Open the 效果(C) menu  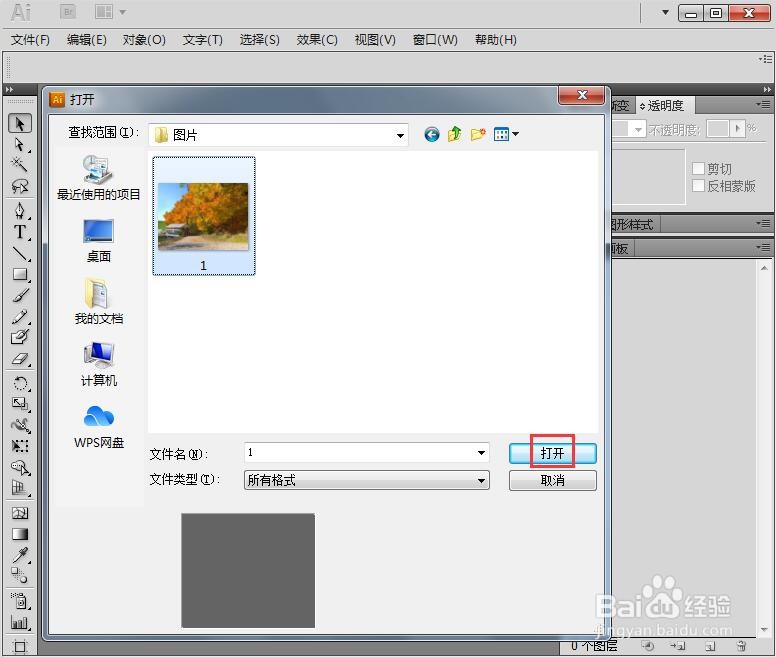(x=317, y=40)
